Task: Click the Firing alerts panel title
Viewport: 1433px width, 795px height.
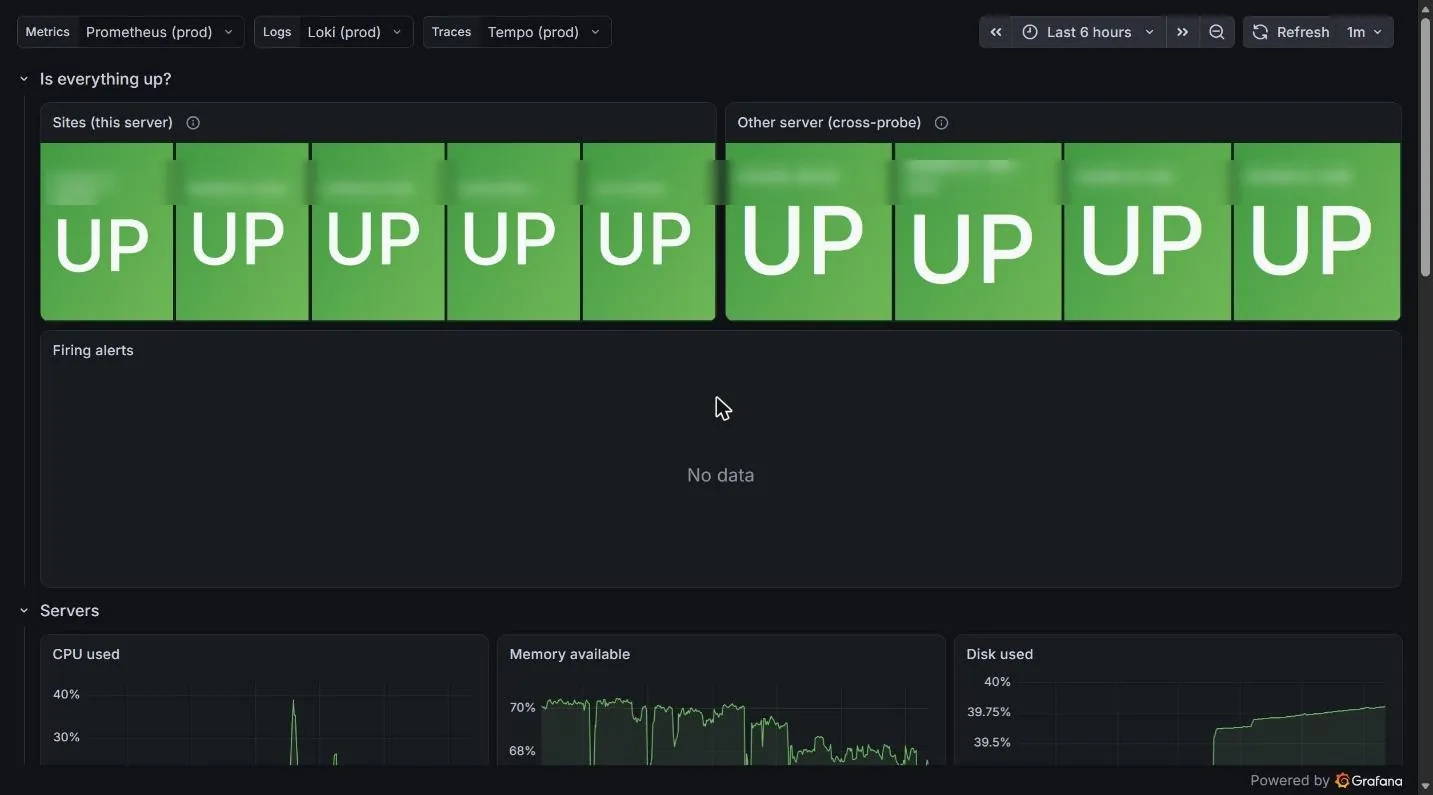Action: click(93, 351)
